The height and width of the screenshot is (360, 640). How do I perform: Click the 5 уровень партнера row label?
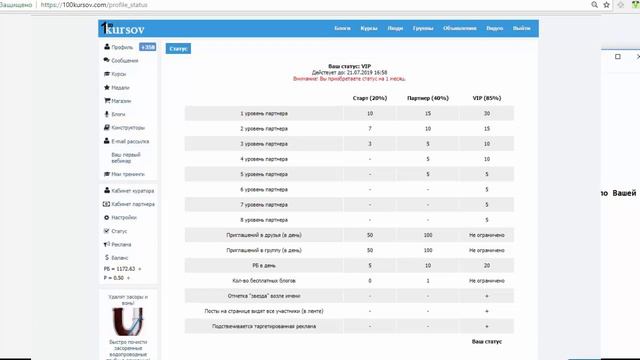tap(264, 174)
